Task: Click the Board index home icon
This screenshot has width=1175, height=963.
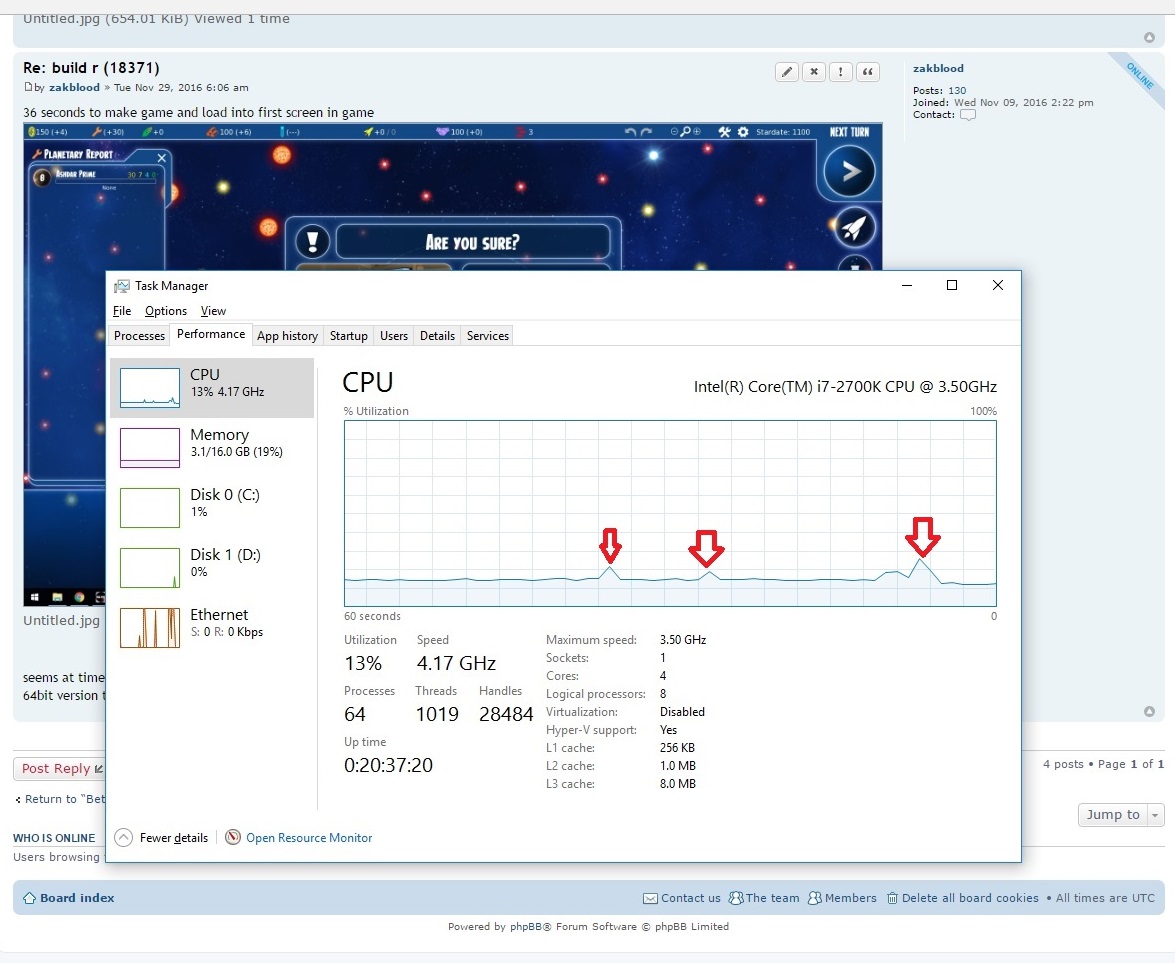Action: coord(29,898)
